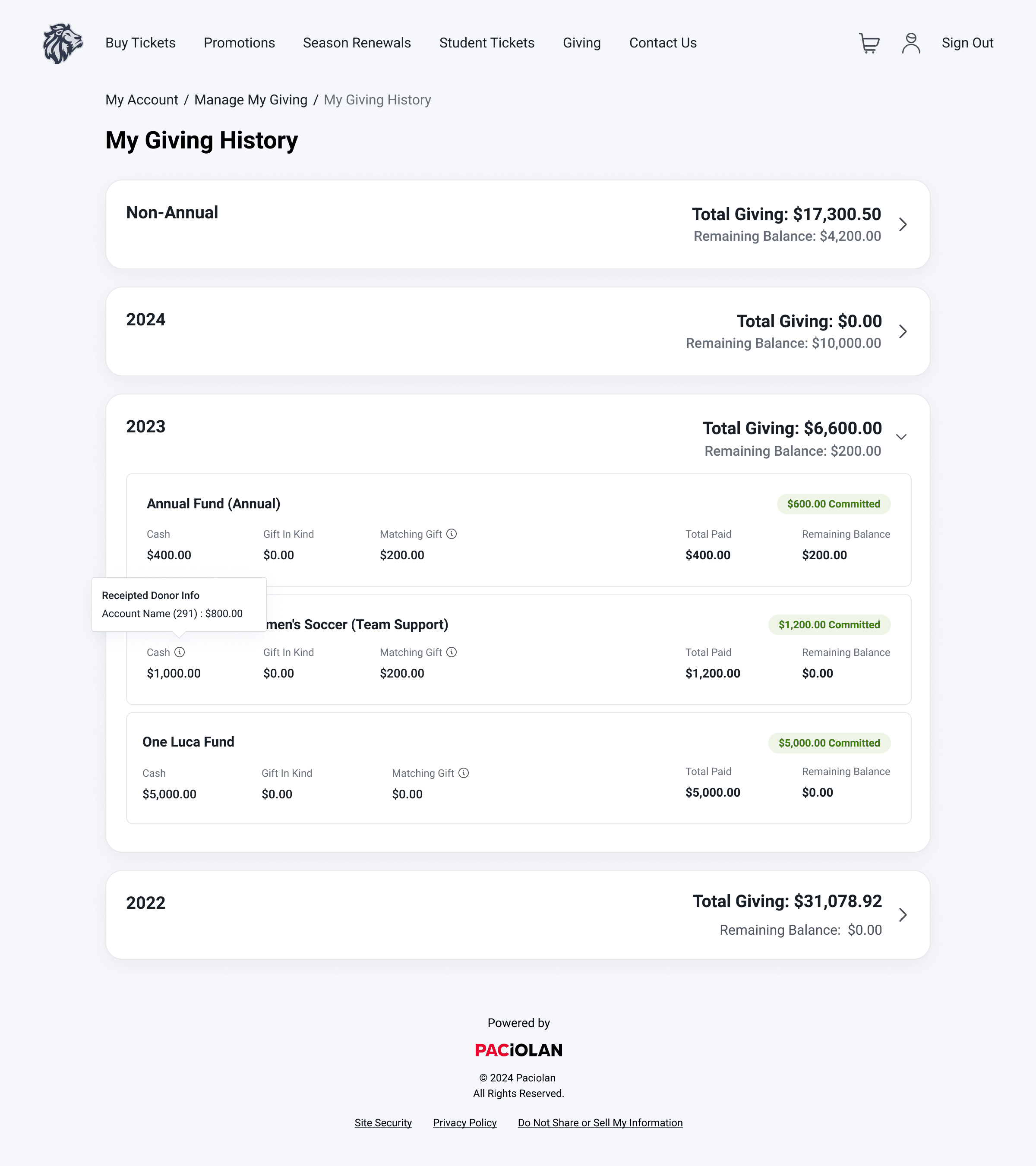Collapse the 2023 giving section chevron
Screen dimensions: 1036x1166
(901, 437)
